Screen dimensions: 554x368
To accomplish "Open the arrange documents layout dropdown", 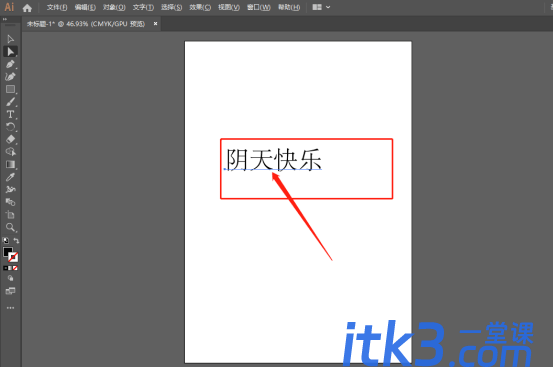I will tap(321, 7).
